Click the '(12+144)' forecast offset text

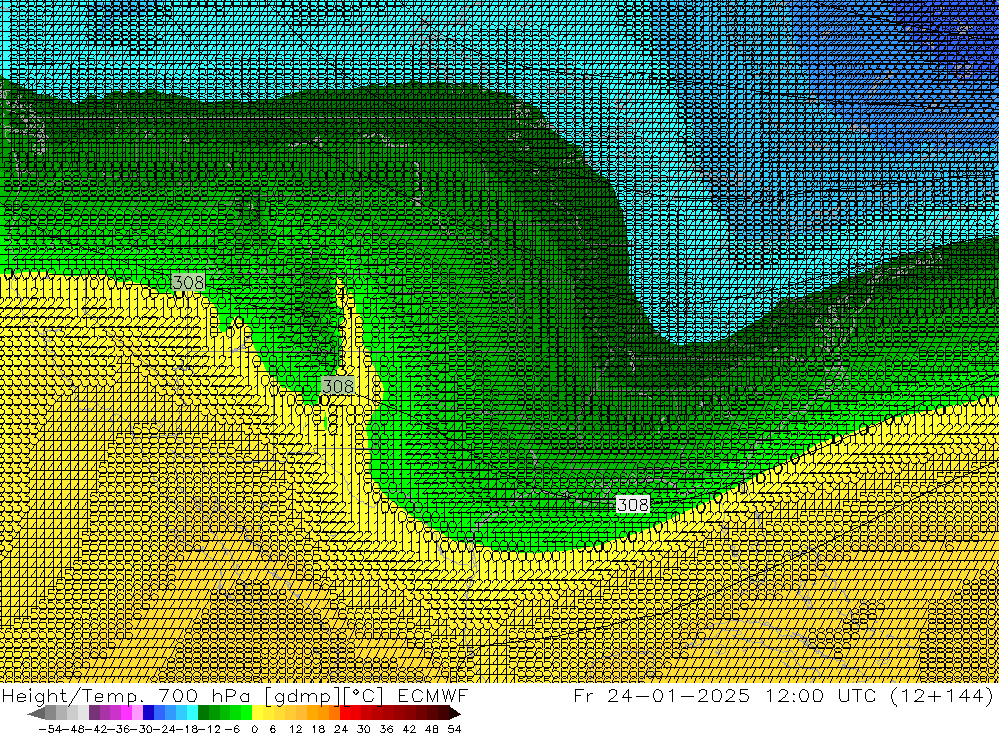pos(943,695)
